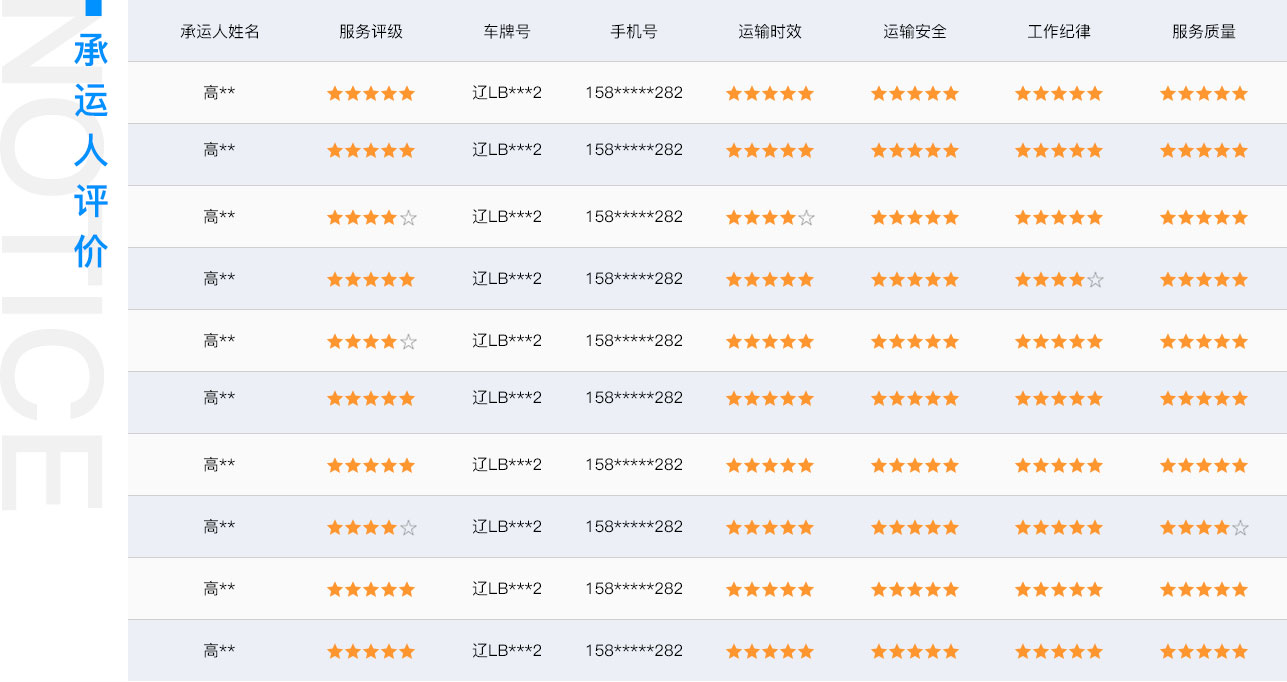Select the 工作纪律 column header

point(1059,31)
